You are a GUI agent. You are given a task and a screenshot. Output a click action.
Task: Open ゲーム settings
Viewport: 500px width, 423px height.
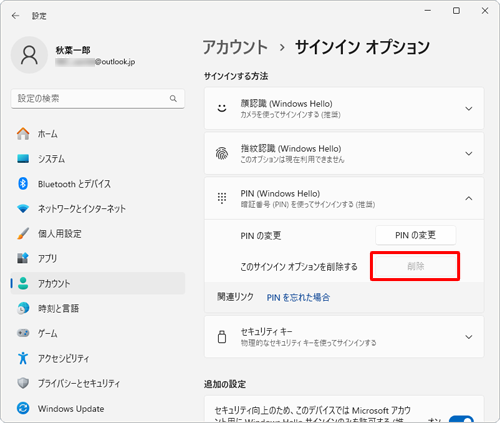(98, 333)
